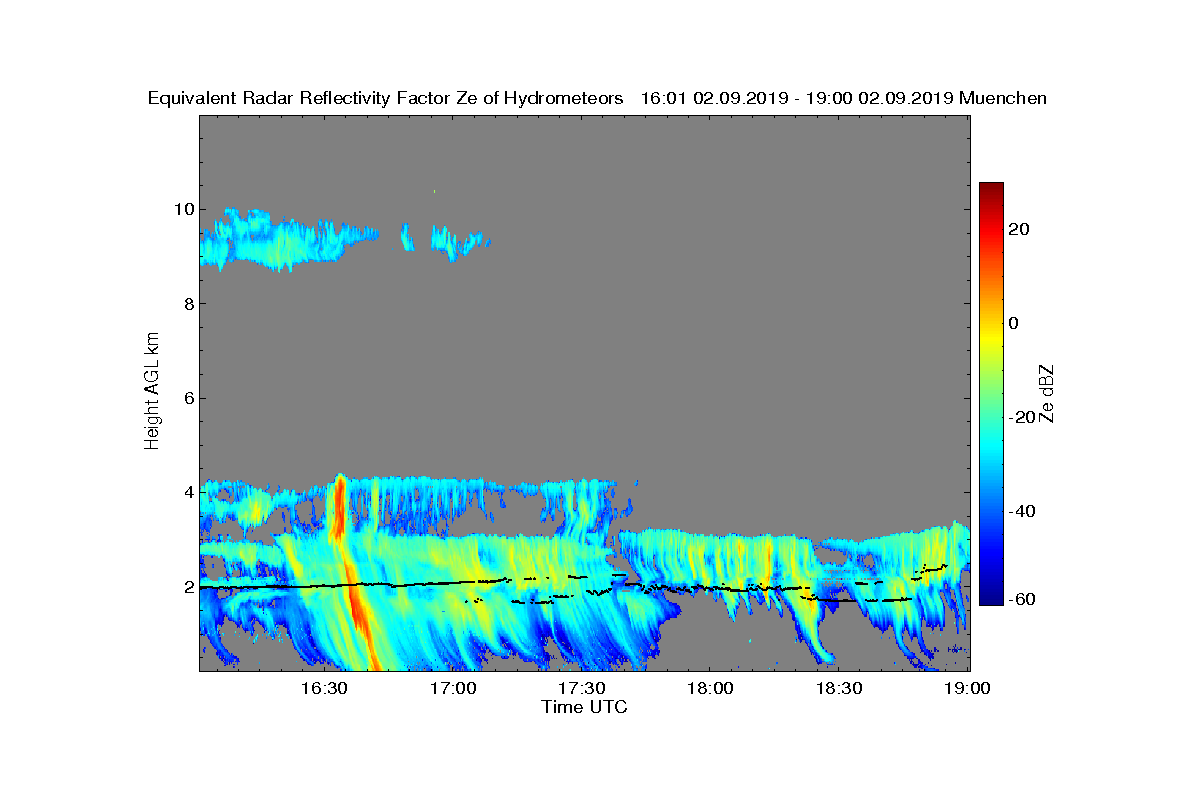Click the date range text '16:01 02.09.2019 - 19:00 02.09.2019 Muenchen'
This screenshot has height=800, width=1200.
click(843, 99)
